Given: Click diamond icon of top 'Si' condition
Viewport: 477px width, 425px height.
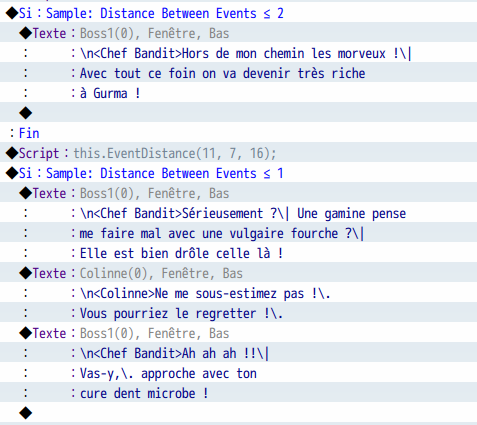Looking at the screenshot, I should tap(12, 13).
